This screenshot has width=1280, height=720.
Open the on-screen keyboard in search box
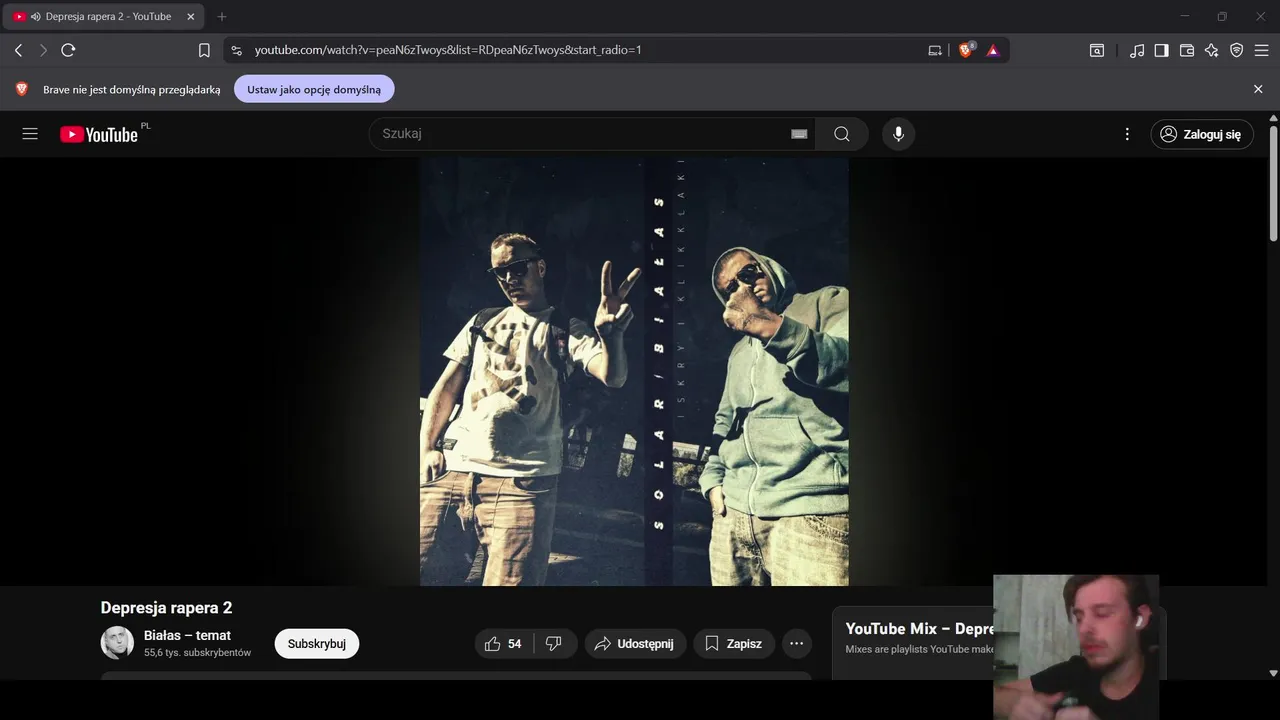(x=799, y=134)
